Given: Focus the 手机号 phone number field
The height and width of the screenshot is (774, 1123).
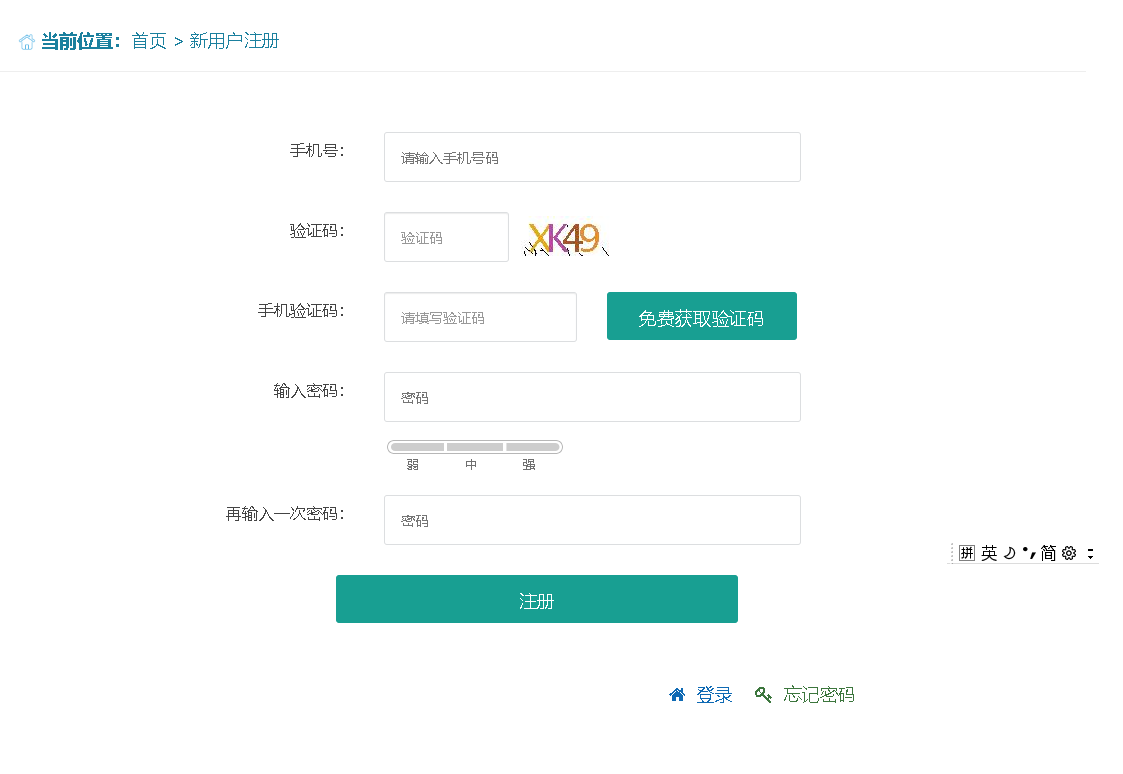Looking at the screenshot, I should click(592, 157).
